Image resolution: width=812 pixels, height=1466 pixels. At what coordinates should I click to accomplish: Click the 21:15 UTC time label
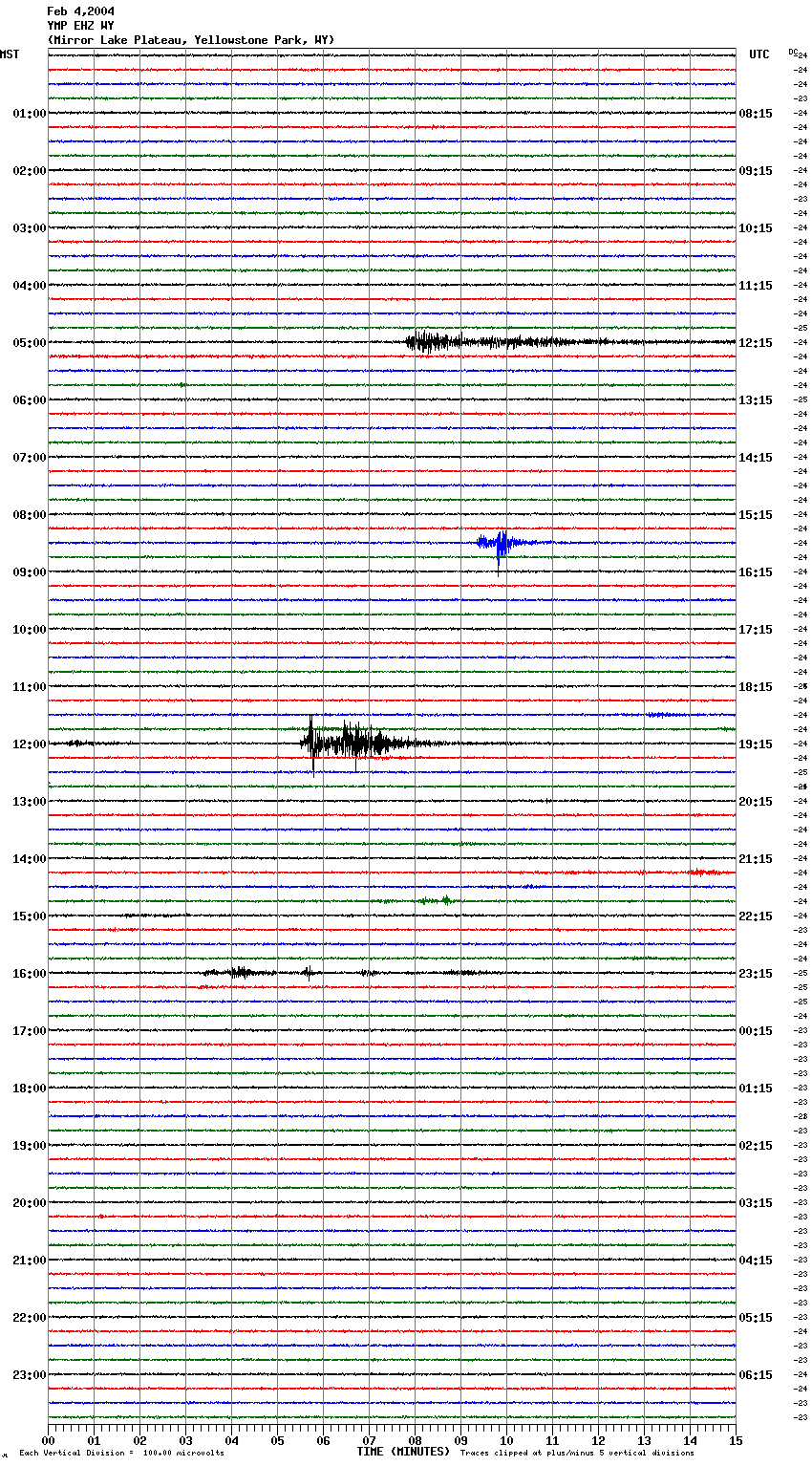[x=756, y=859]
